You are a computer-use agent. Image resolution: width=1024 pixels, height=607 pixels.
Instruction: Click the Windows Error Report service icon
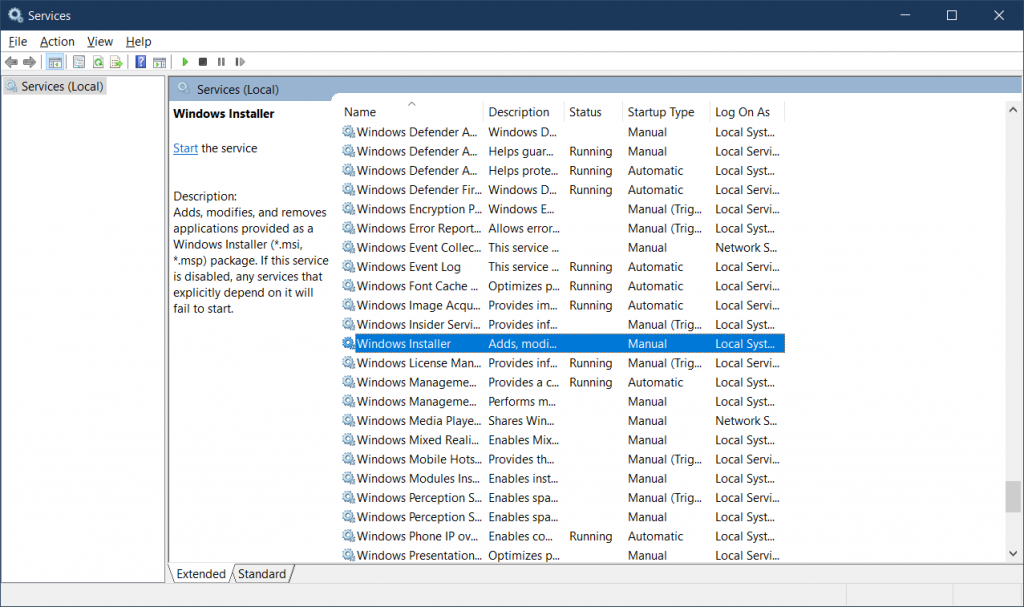(349, 228)
